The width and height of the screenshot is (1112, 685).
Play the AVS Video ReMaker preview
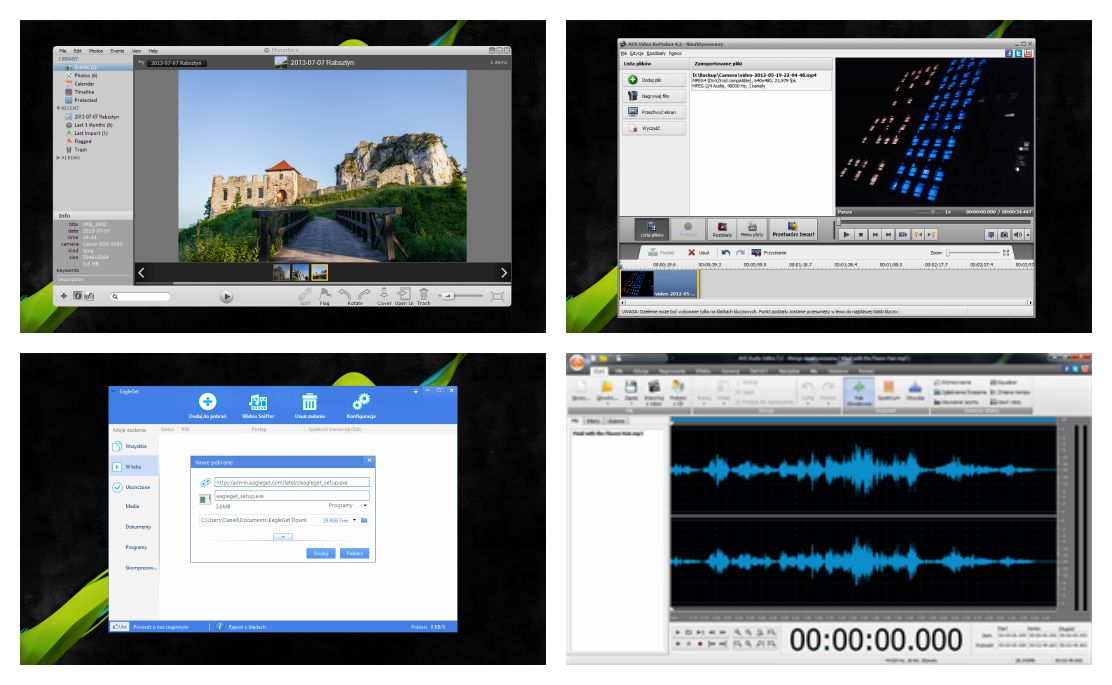[x=845, y=234]
